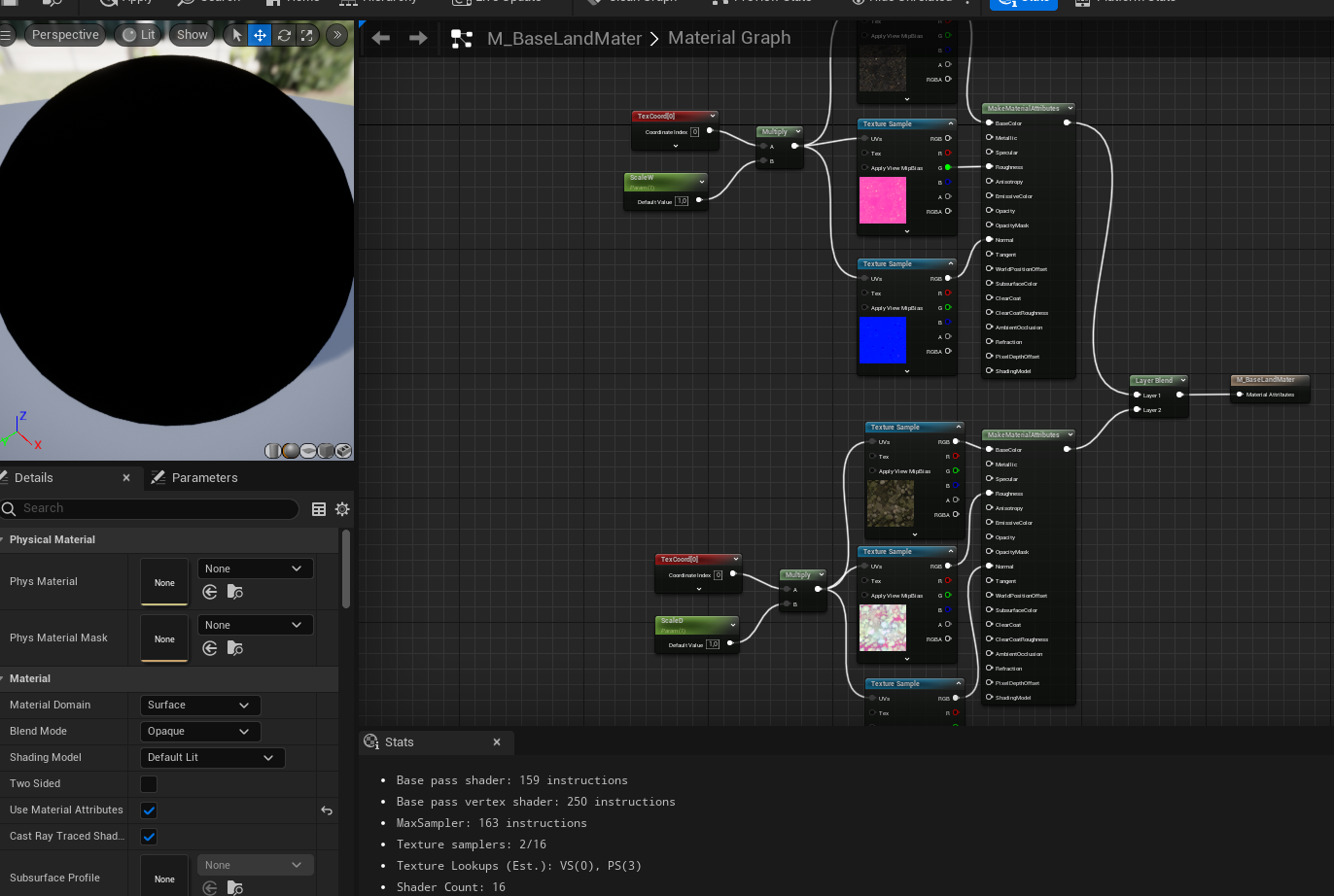1334x896 pixels.
Task: Enable the Two Sided checkbox
Action: click(149, 784)
